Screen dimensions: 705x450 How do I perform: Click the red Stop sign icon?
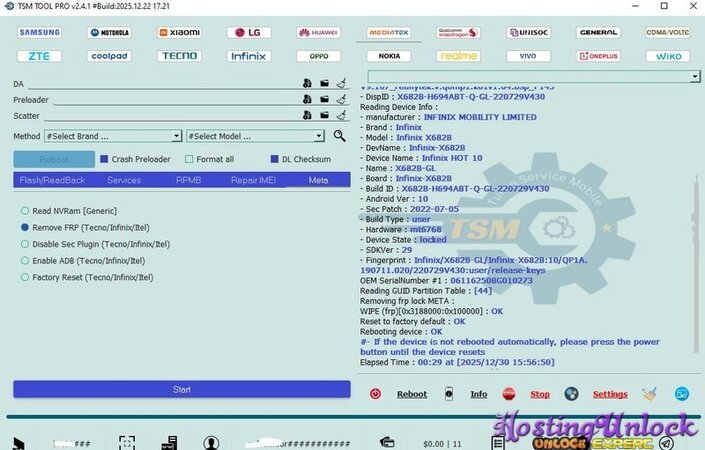tap(509, 394)
